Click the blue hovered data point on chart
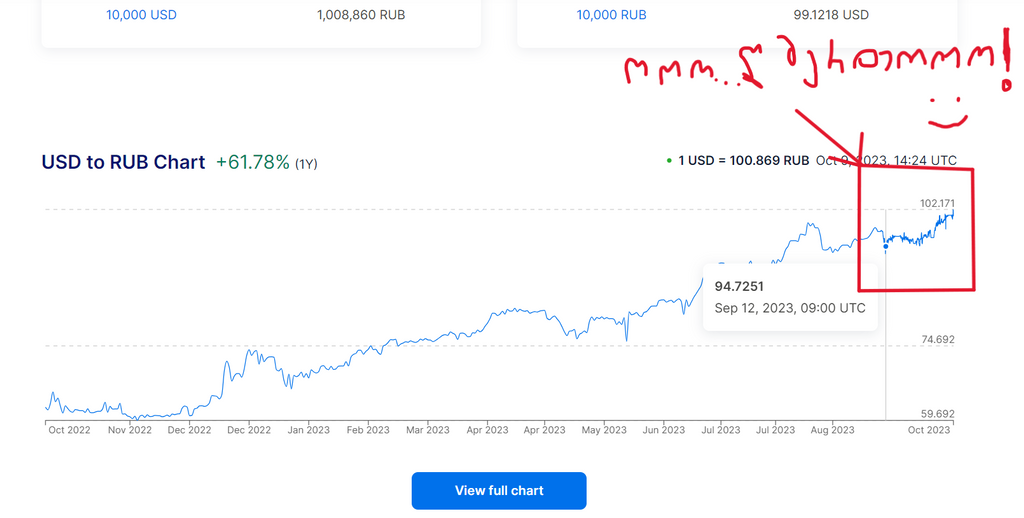Screen dimensions: 1024x518 [886, 246]
